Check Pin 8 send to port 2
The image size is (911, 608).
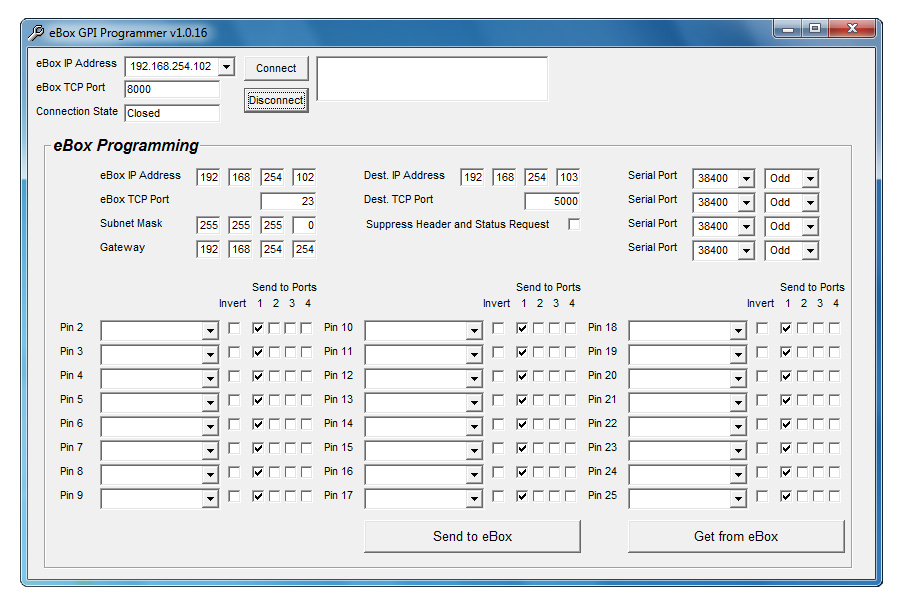tap(274, 472)
